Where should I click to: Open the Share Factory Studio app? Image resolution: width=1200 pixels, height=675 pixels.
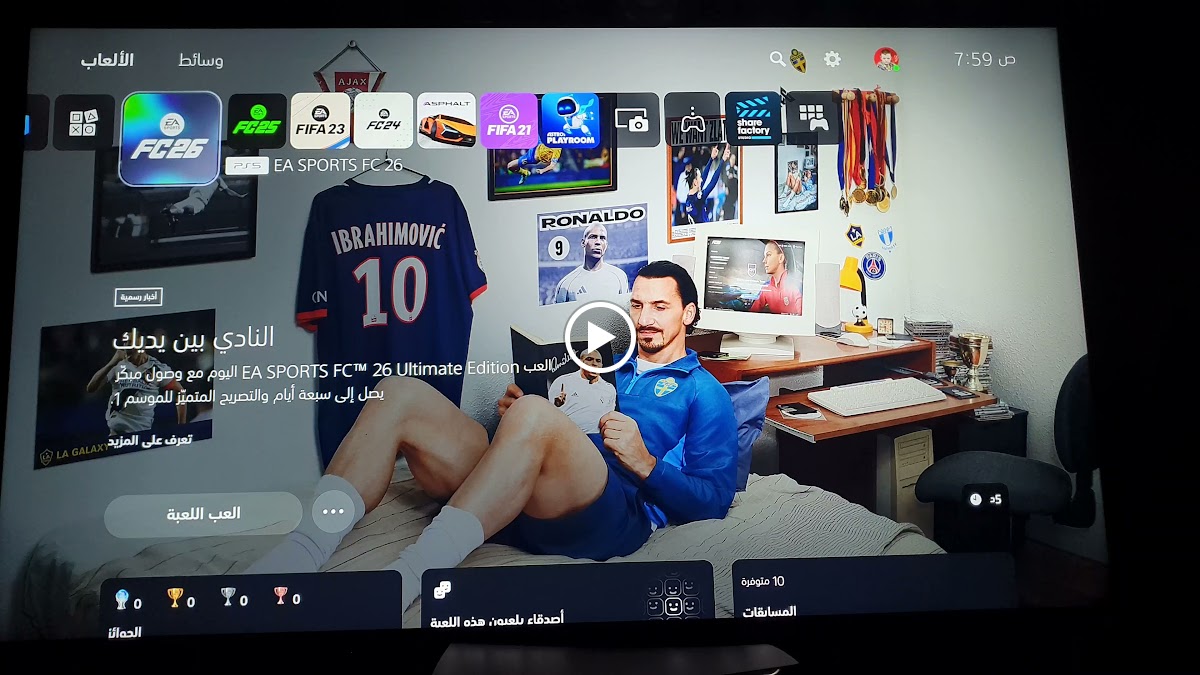click(x=753, y=120)
